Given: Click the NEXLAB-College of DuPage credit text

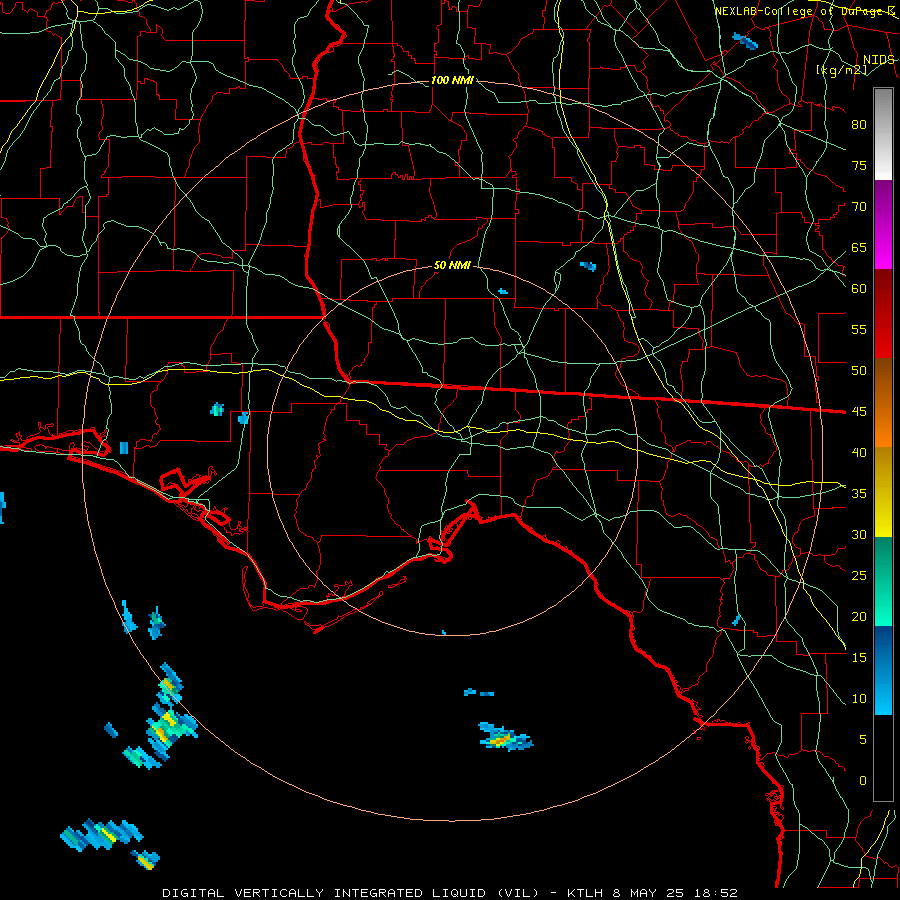Looking at the screenshot, I should (805, 11).
